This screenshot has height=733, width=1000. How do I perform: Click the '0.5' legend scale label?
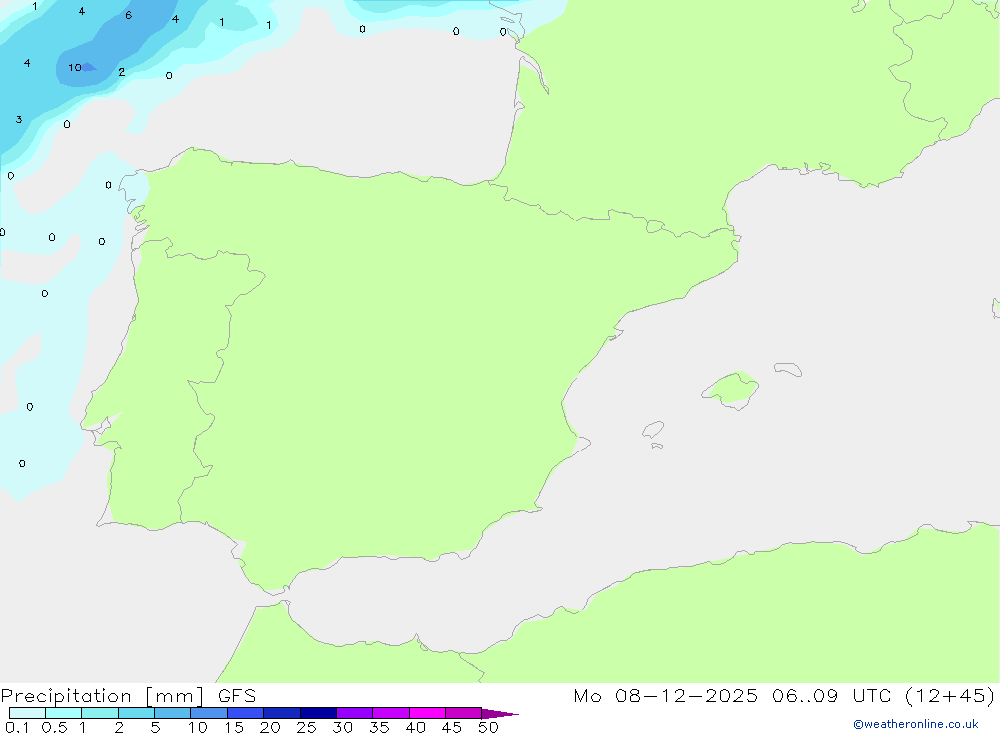[54, 727]
